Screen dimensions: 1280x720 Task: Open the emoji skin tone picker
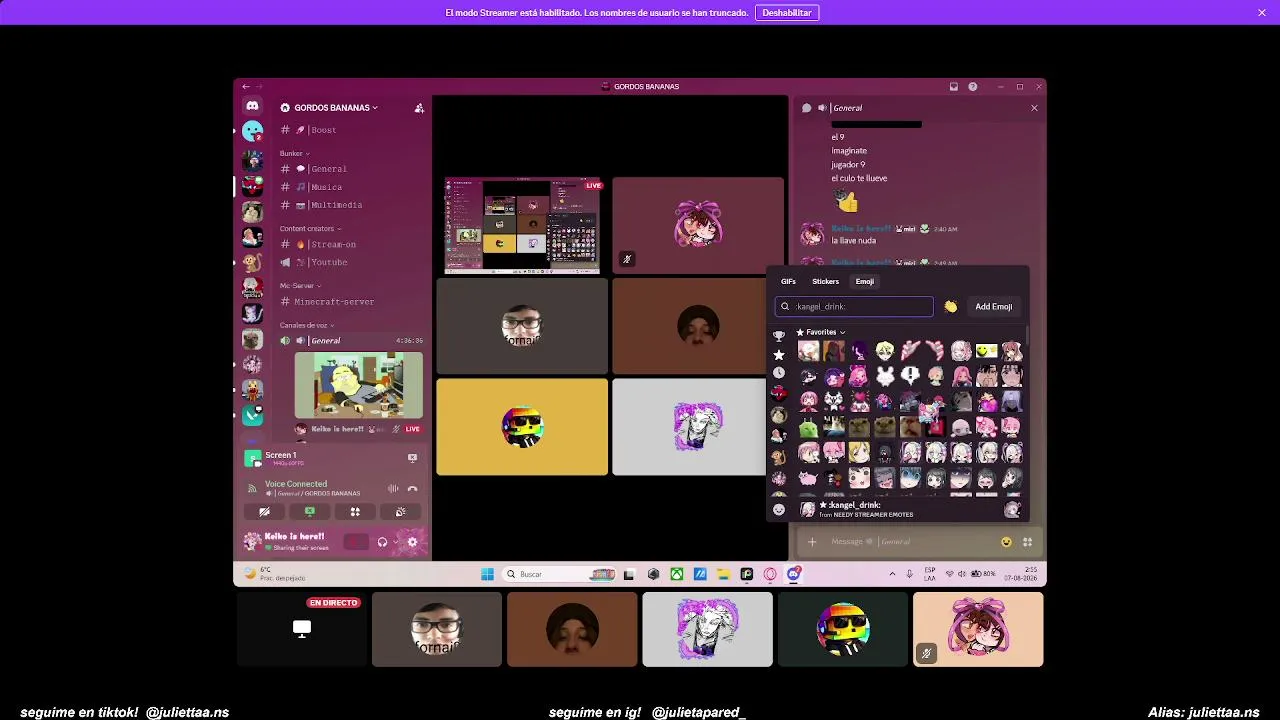click(x=950, y=307)
